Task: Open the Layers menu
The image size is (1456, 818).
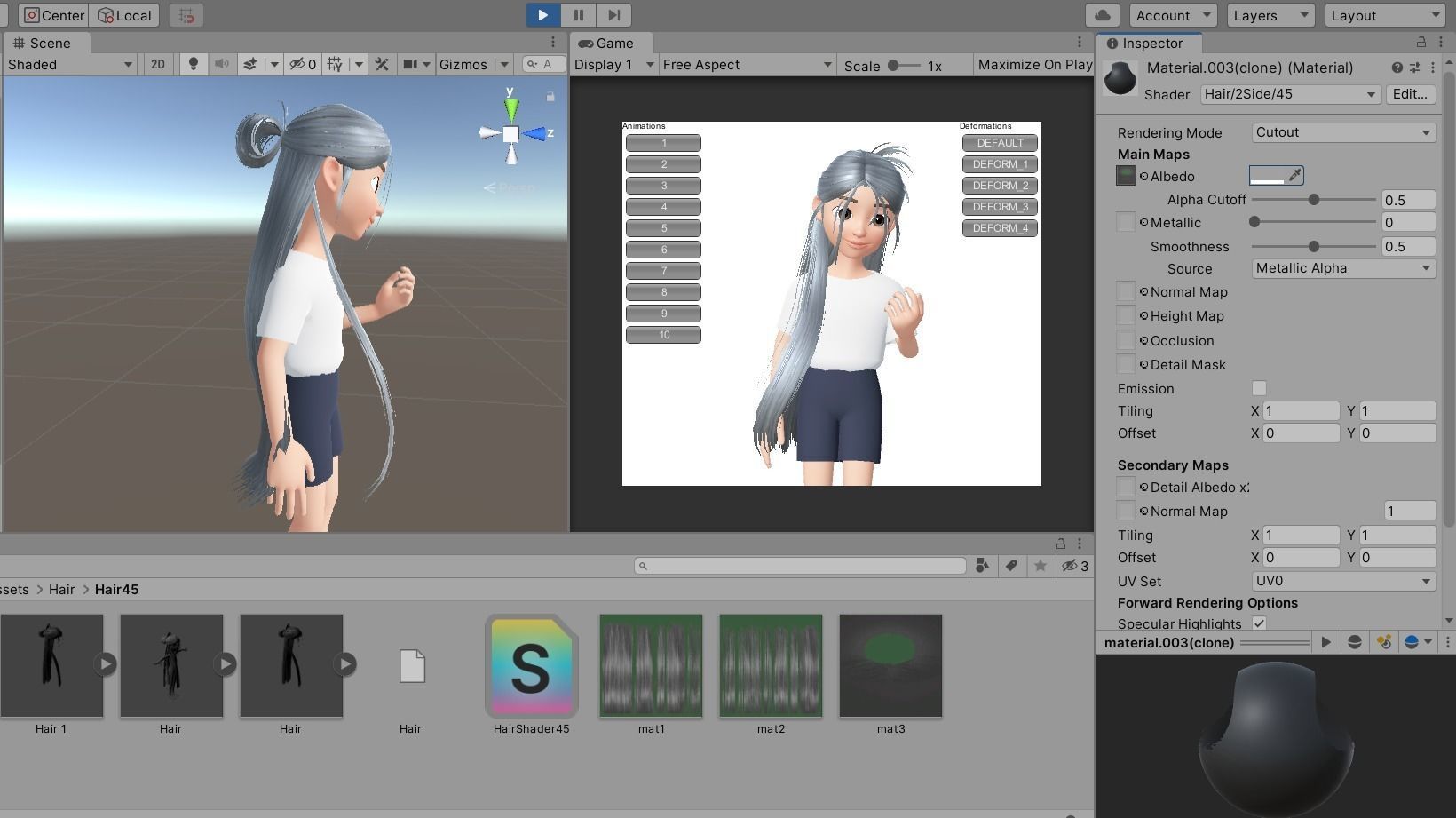Action: (x=1270, y=15)
